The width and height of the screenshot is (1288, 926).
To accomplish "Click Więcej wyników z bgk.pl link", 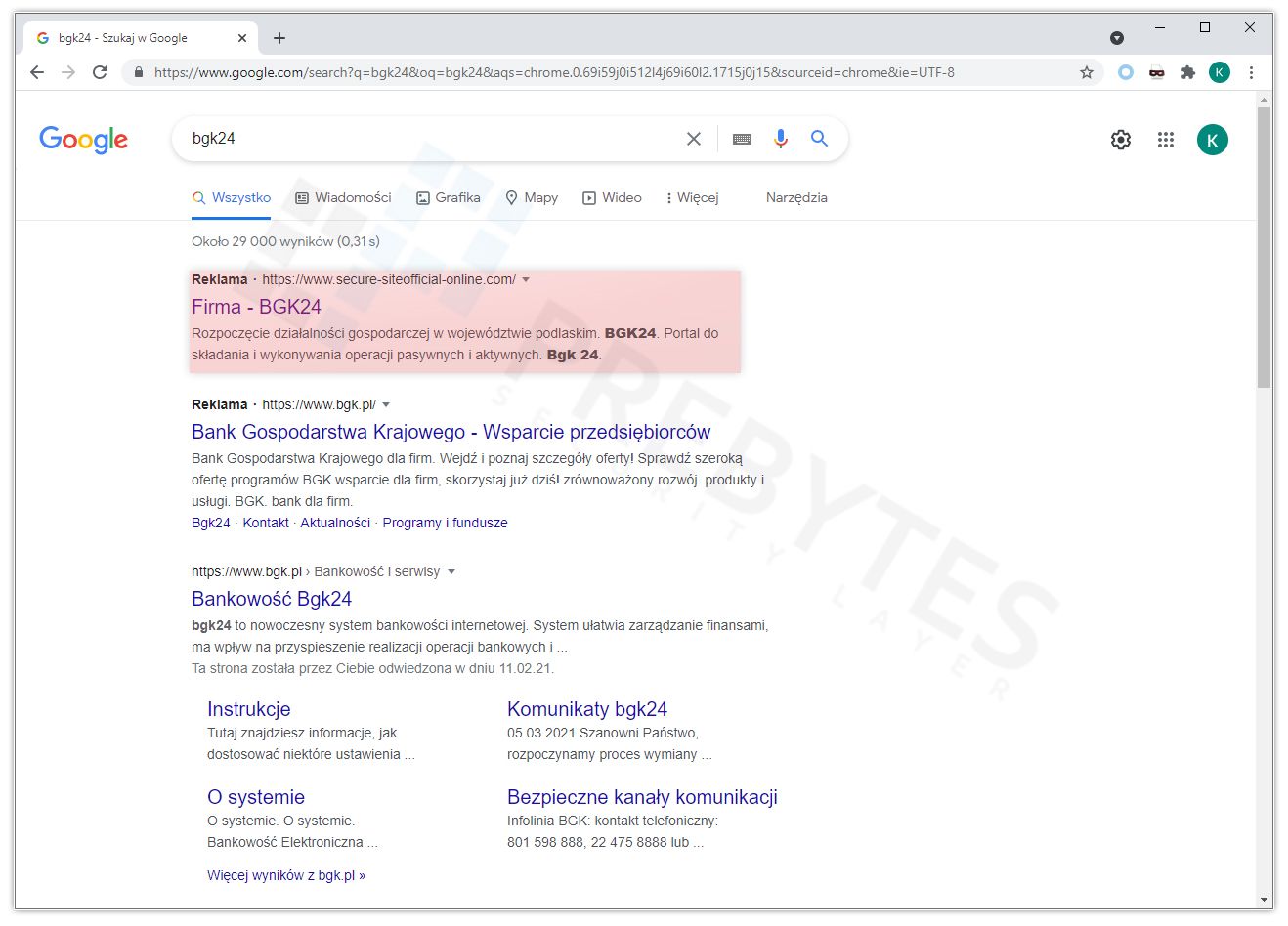I will pyautogui.click(x=286, y=875).
